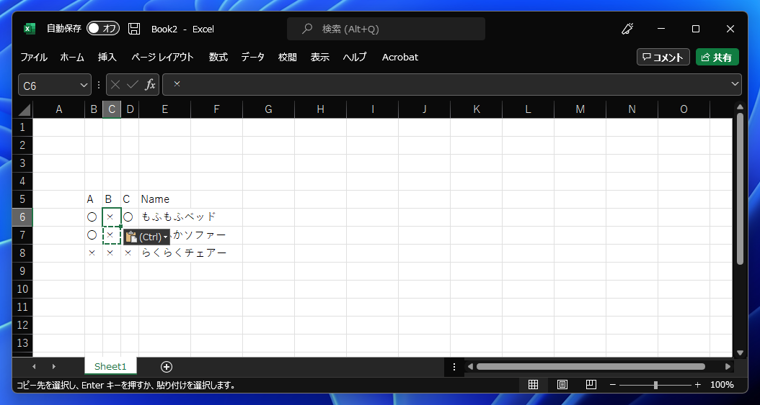This screenshot has height=405, width=760.
Task: Click the vertical scrollbar thumb
Action: click(x=740, y=189)
